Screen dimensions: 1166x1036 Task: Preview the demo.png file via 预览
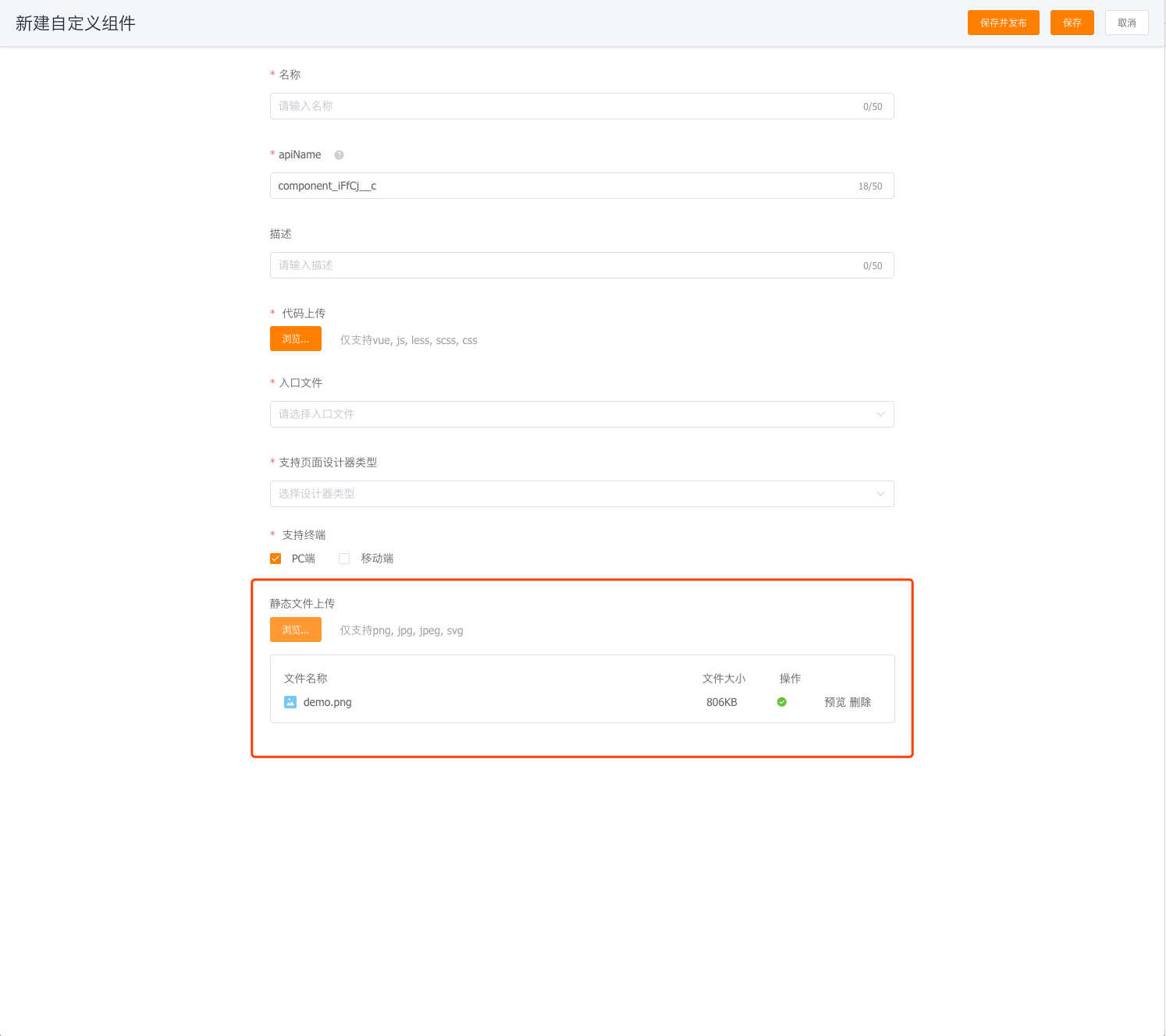pos(835,702)
